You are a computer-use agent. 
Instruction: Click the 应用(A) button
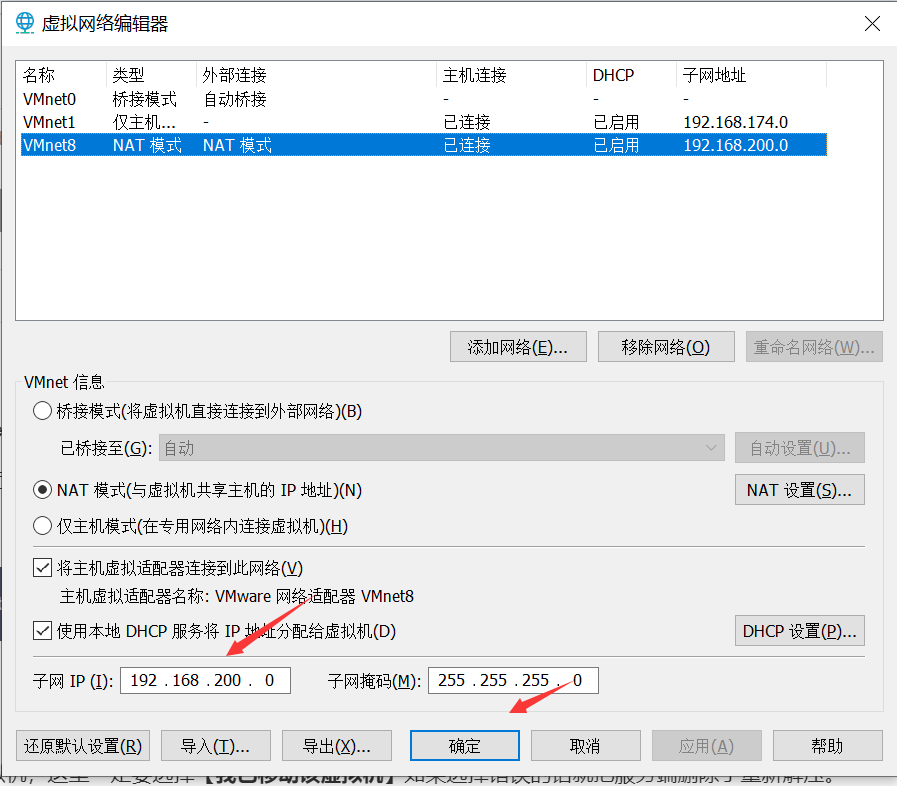click(x=707, y=746)
